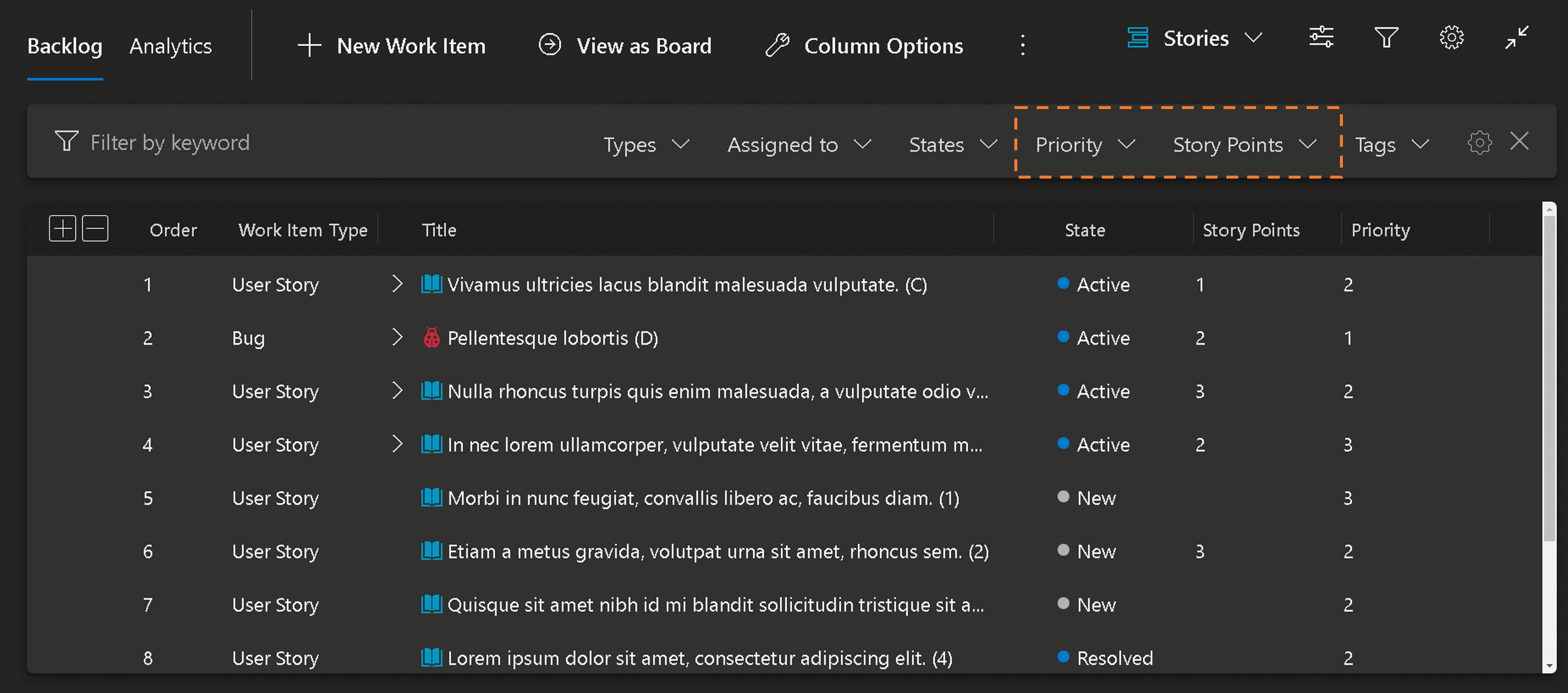Image resolution: width=1568 pixels, height=693 pixels.
Task: Toggle the expand all rows button
Action: [x=61, y=228]
